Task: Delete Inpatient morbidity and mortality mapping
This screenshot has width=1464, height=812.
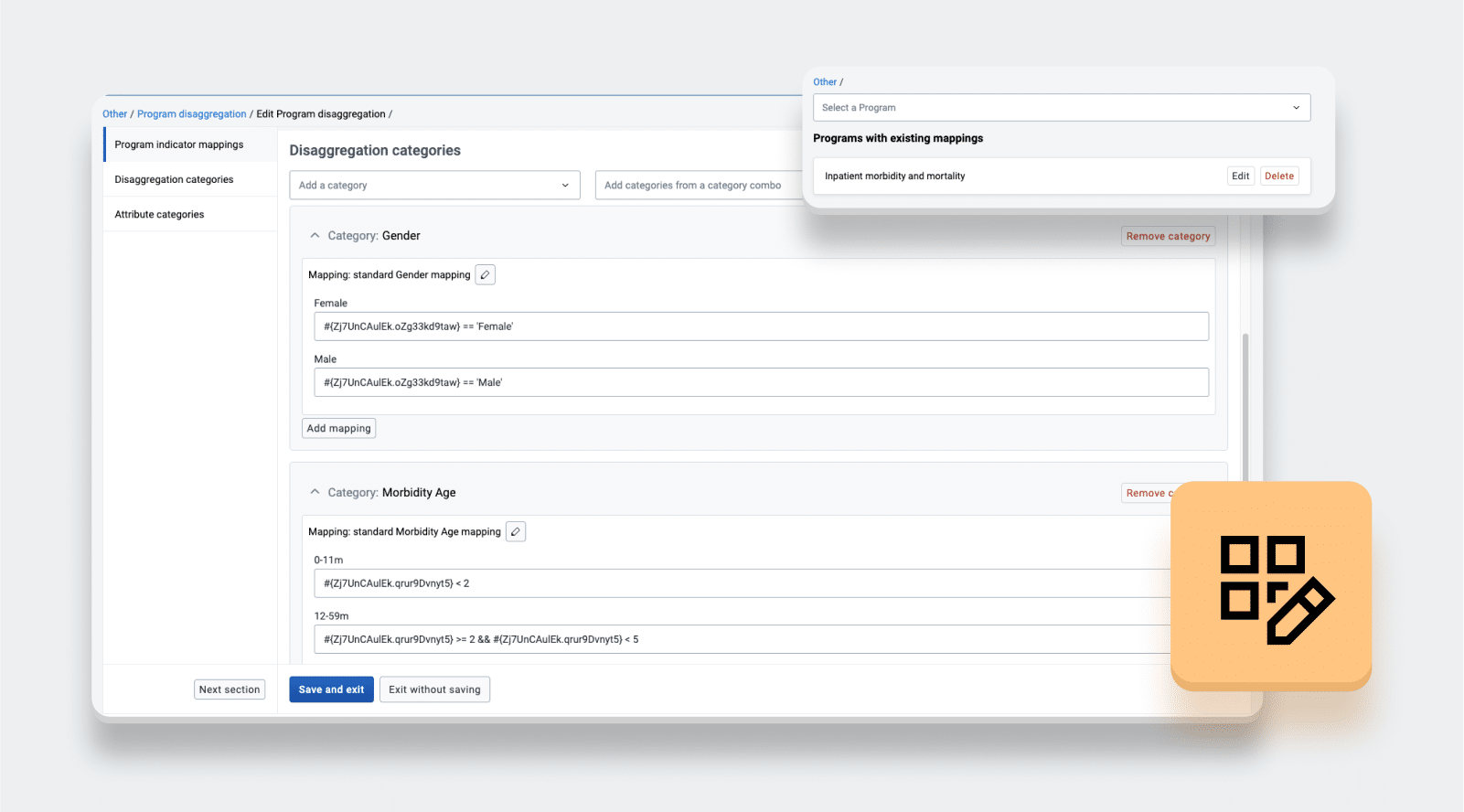Action: [x=1278, y=176]
